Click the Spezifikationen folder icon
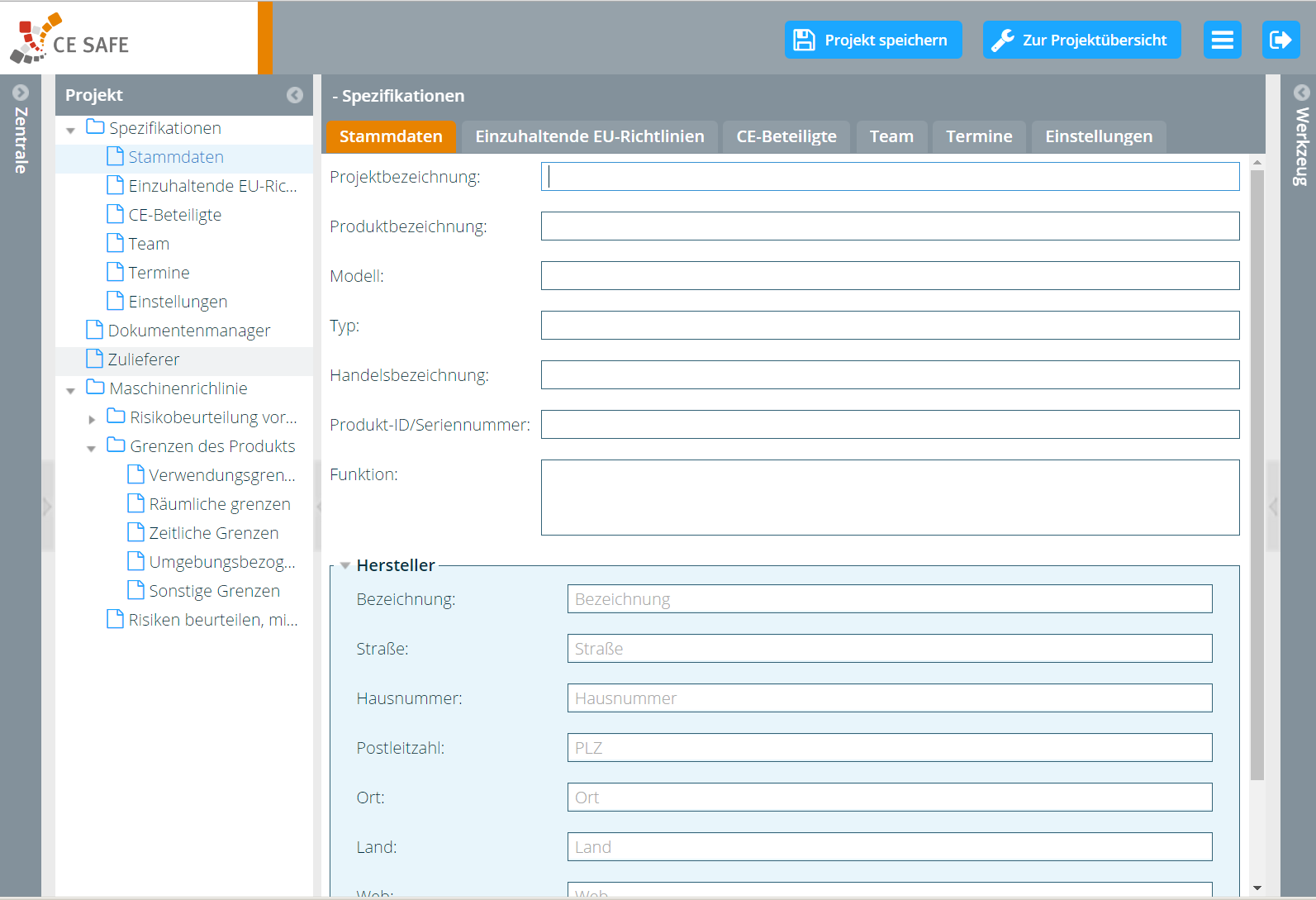Image resolution: width=1316 pixels, height=900 pixels. pos(96,127)
